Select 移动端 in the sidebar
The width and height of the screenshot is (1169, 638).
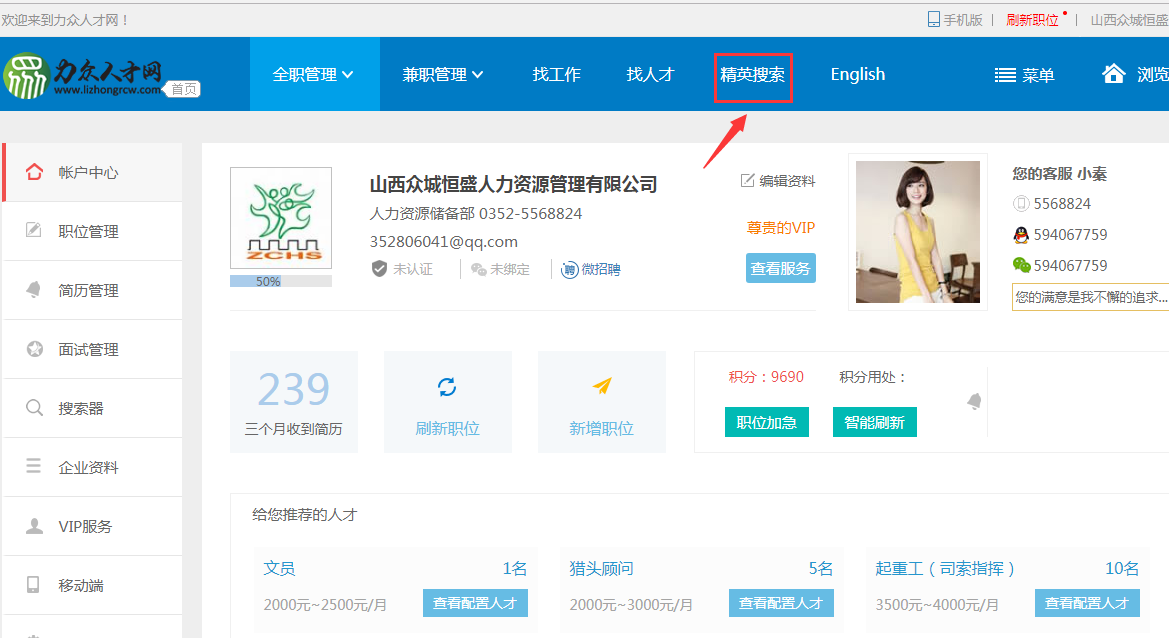92,584
